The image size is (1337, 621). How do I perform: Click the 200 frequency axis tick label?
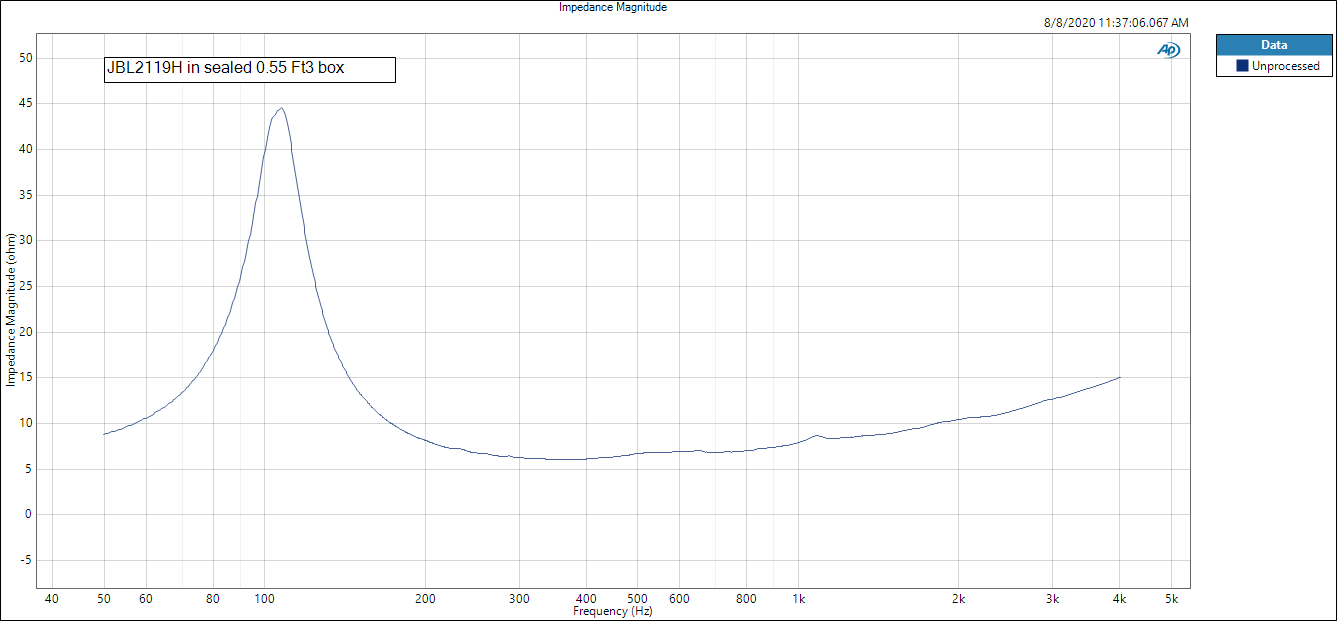(425, 599)
